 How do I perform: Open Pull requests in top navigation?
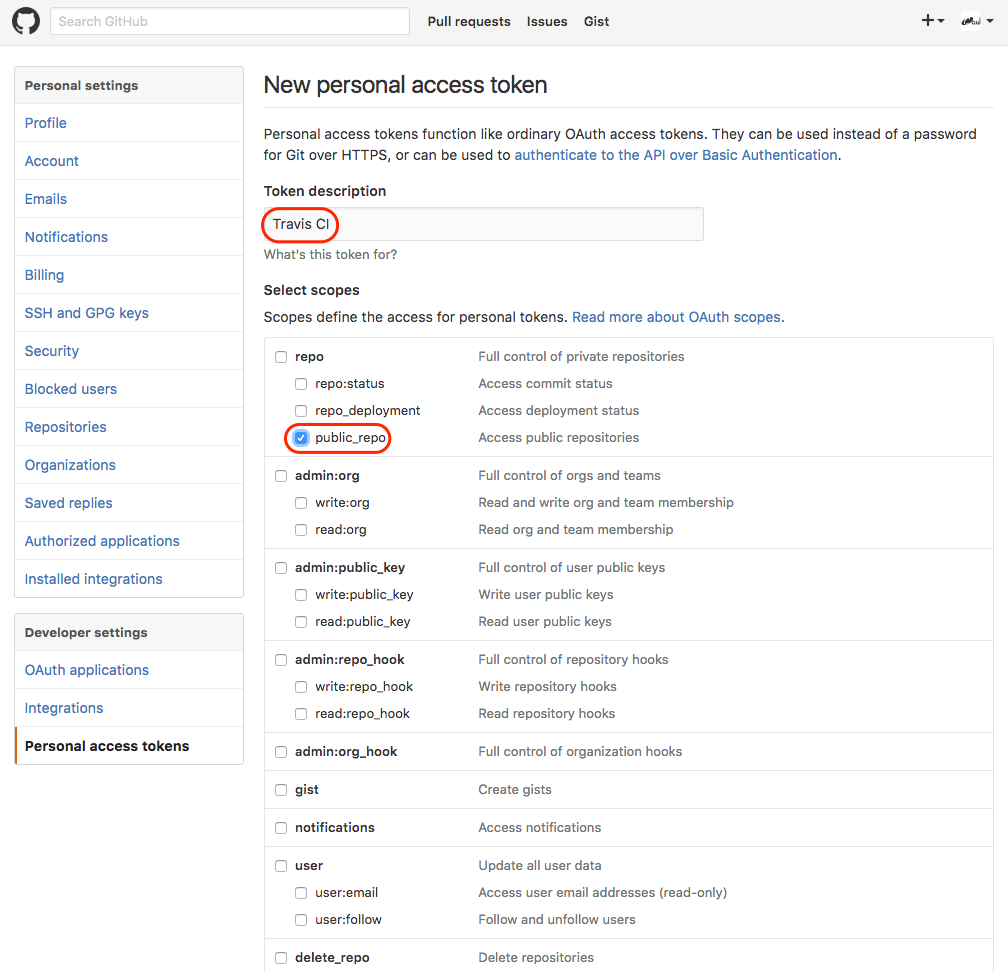coord(468,21)
